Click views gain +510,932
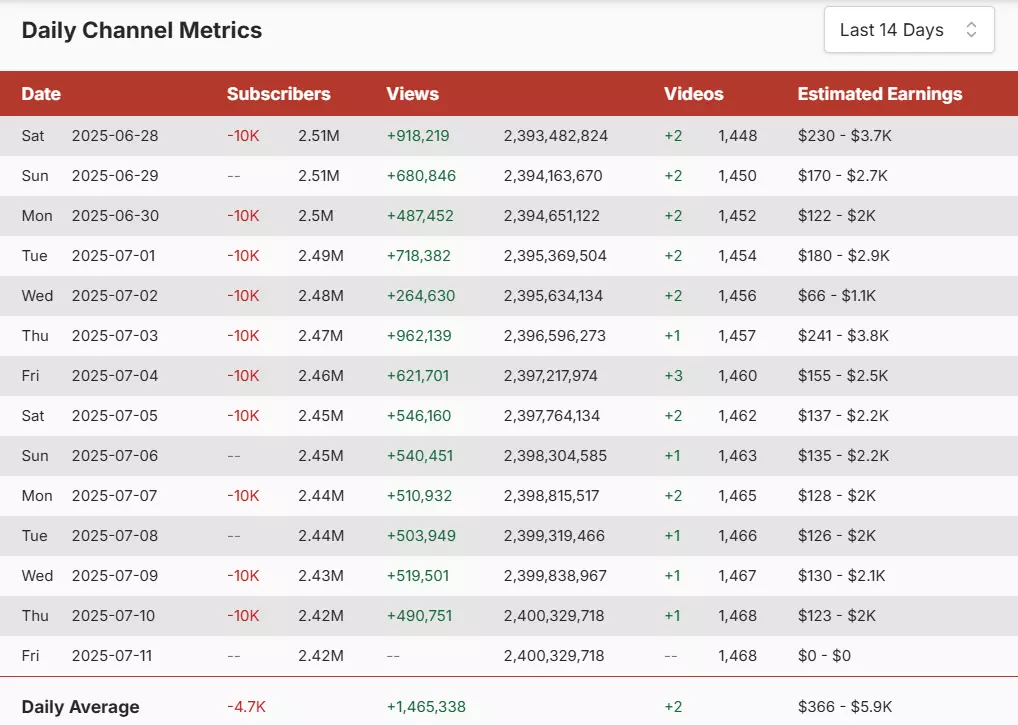The width and height of the screenshot is (1018, 725). (419, 496)
